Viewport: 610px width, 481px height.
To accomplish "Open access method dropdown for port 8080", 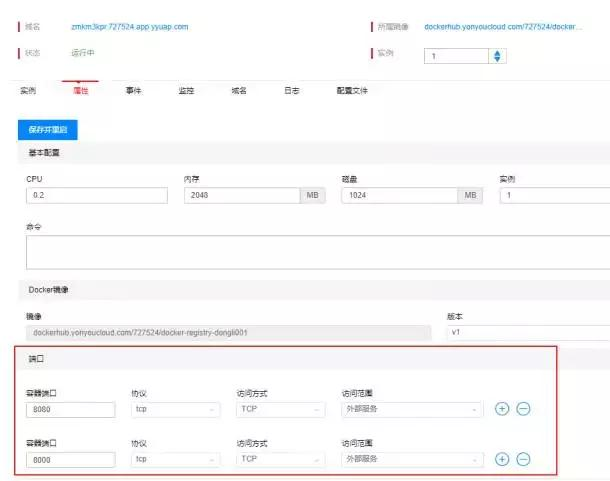I will 280,409.
